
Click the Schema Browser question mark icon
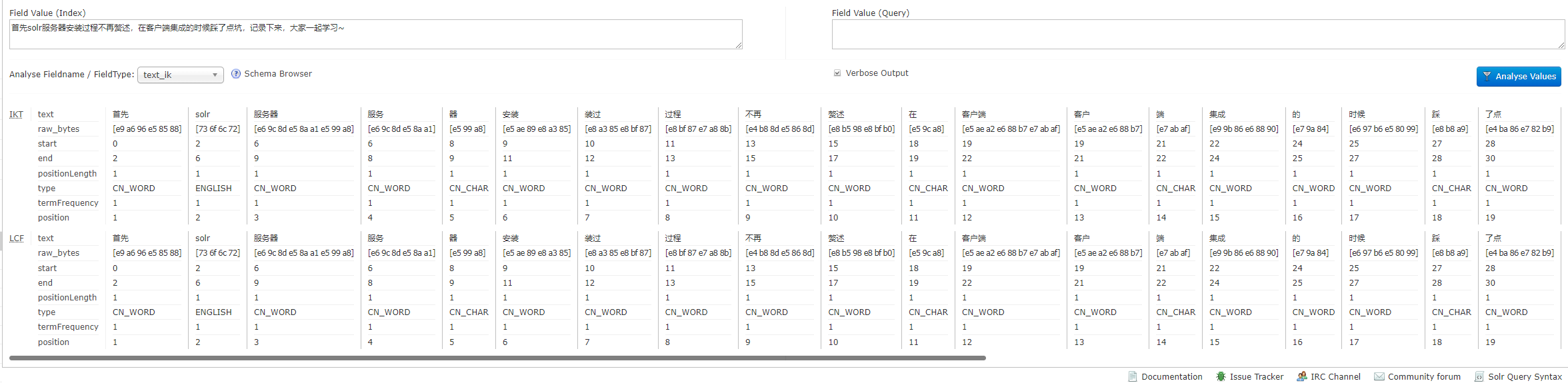pyautogui.click(x=236, y=74)
